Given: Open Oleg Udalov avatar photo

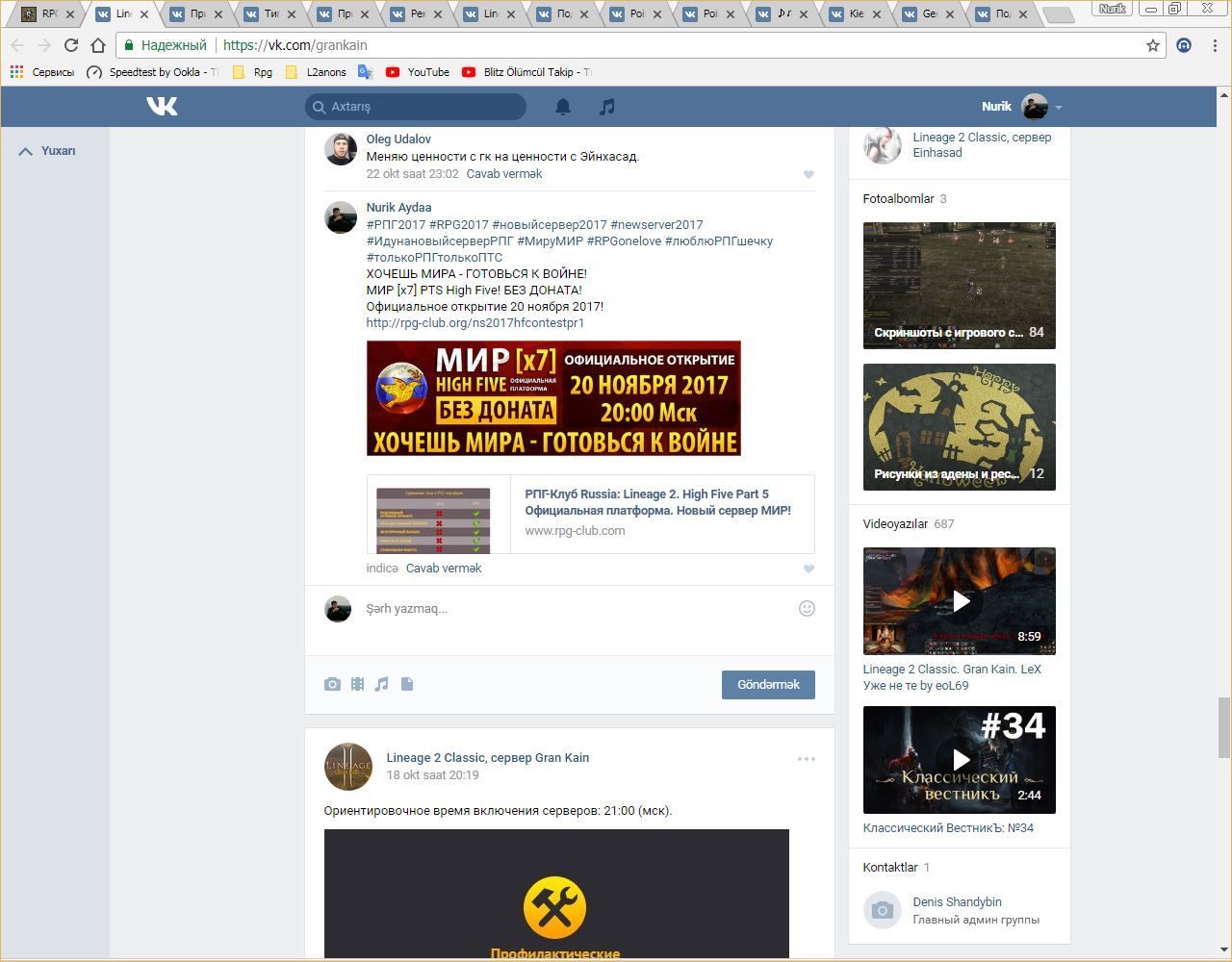Looking at the screenshot, I should click(x=340, y=149).
